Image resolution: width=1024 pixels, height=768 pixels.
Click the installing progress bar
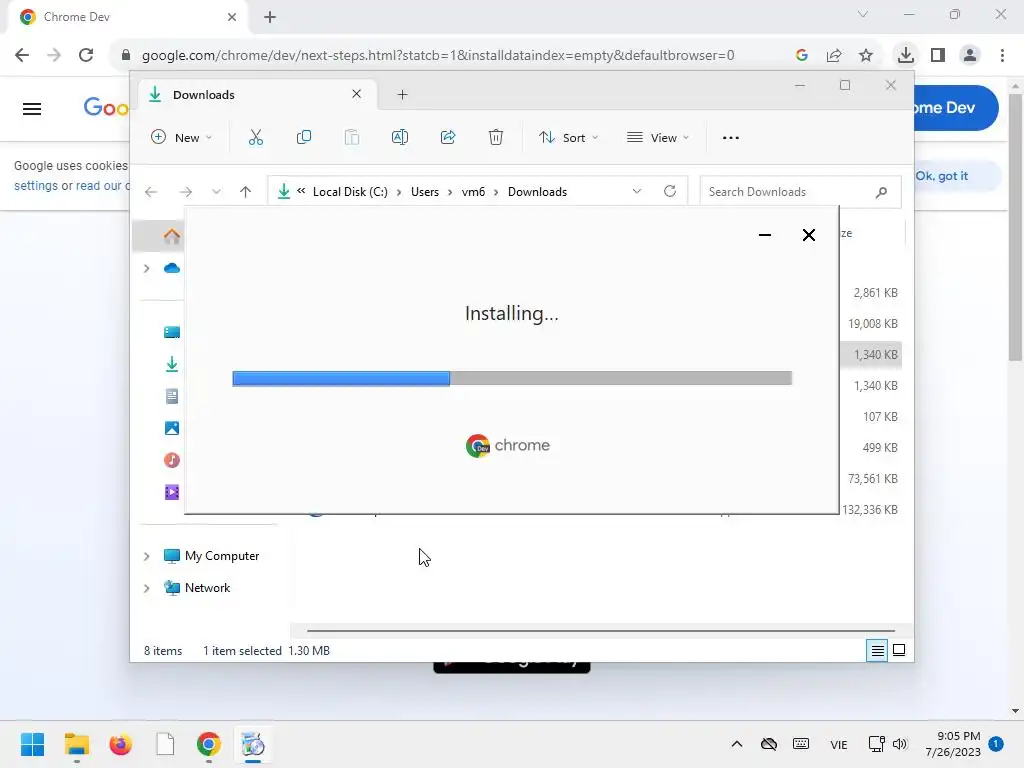(512, 378)
